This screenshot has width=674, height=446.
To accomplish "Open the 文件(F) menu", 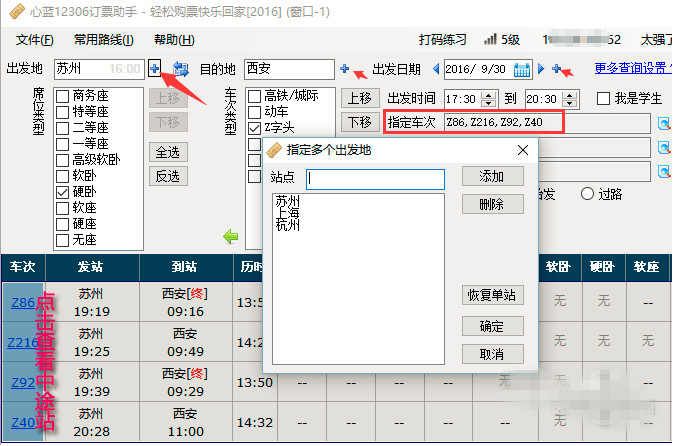I will pyautogui.click(x=34, y=40).
